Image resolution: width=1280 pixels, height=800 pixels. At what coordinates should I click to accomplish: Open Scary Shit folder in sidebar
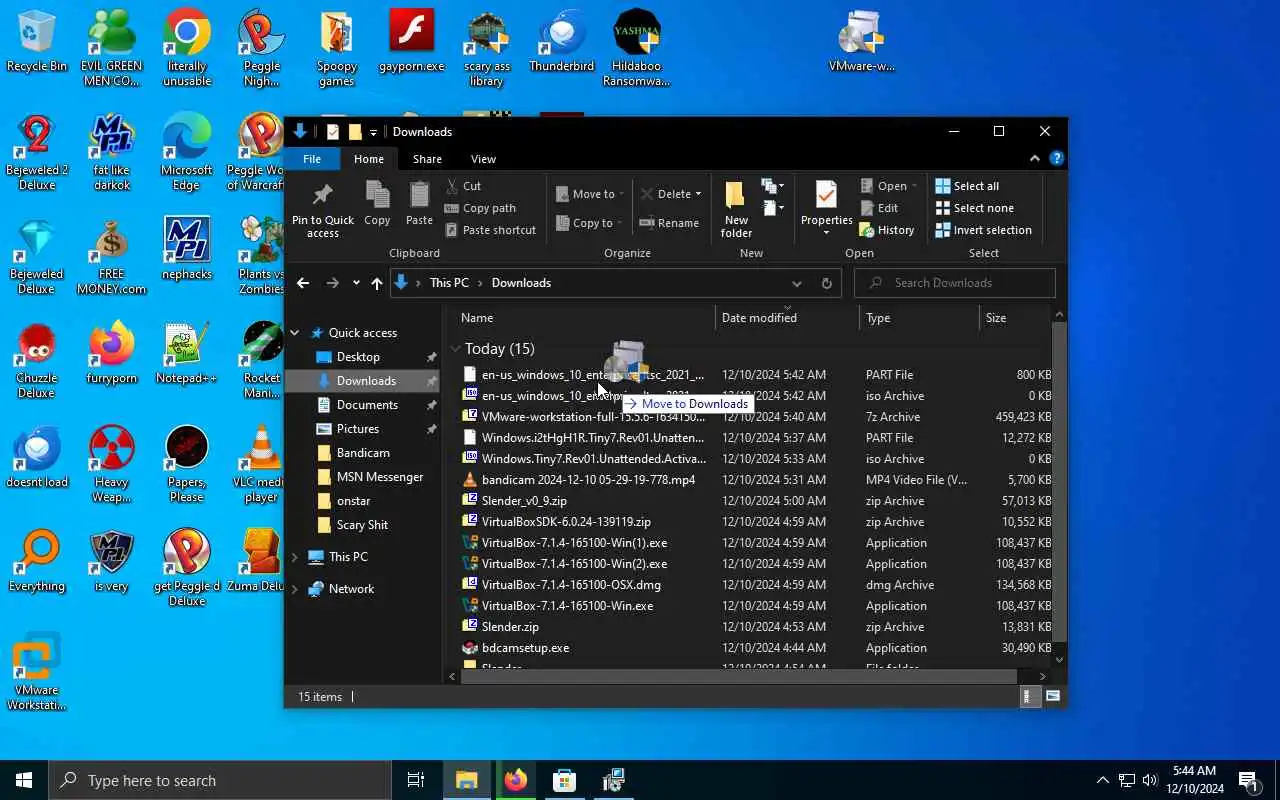pyautogui.click(x=362, y=525)
